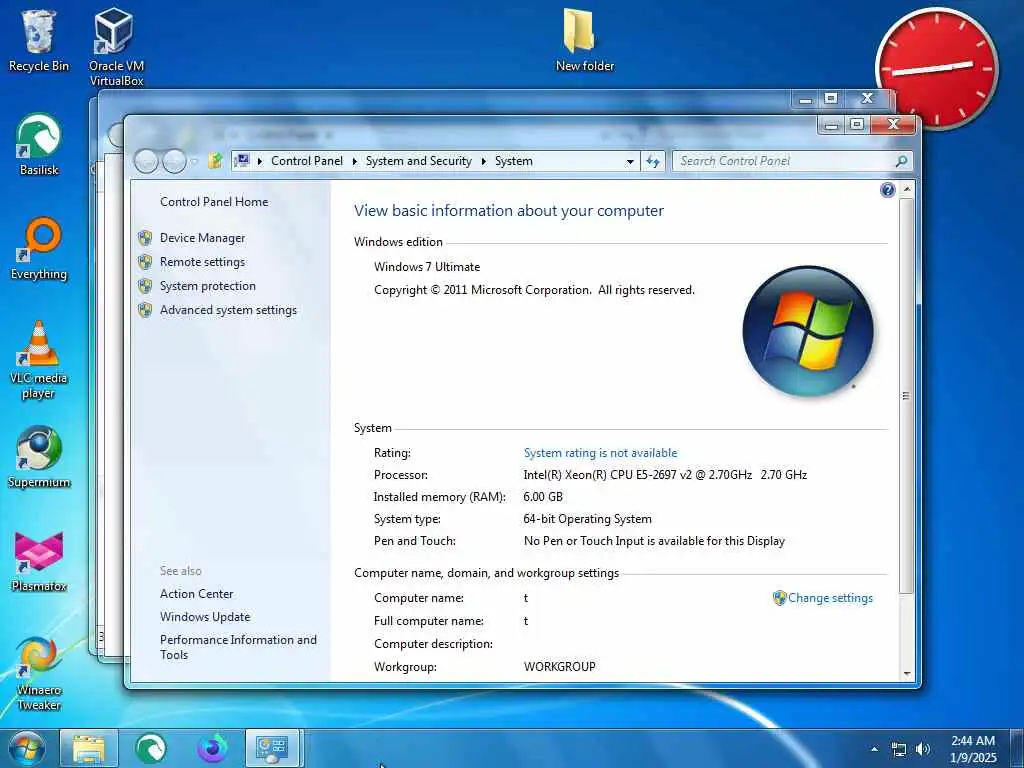Open the Windows Start orb
The image size is (1024, 768).
(26, 748)
